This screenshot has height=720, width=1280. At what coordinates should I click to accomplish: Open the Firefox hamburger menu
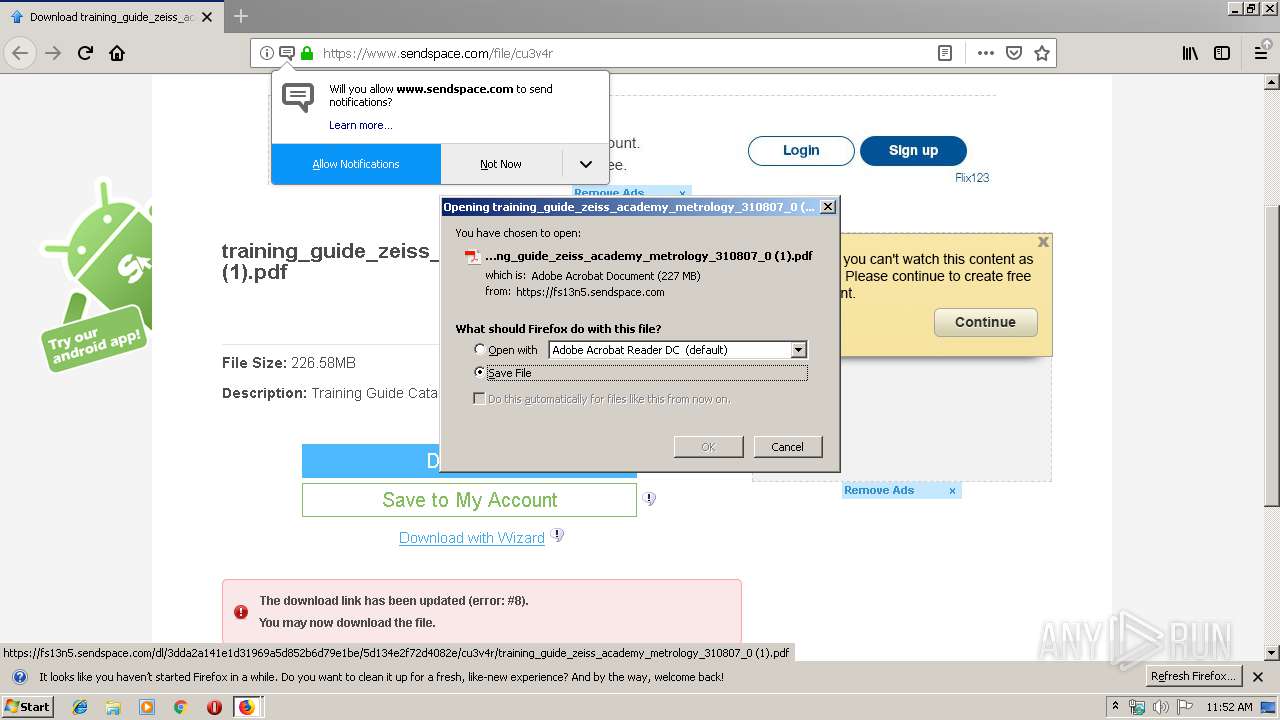(x=1261, y=53)
